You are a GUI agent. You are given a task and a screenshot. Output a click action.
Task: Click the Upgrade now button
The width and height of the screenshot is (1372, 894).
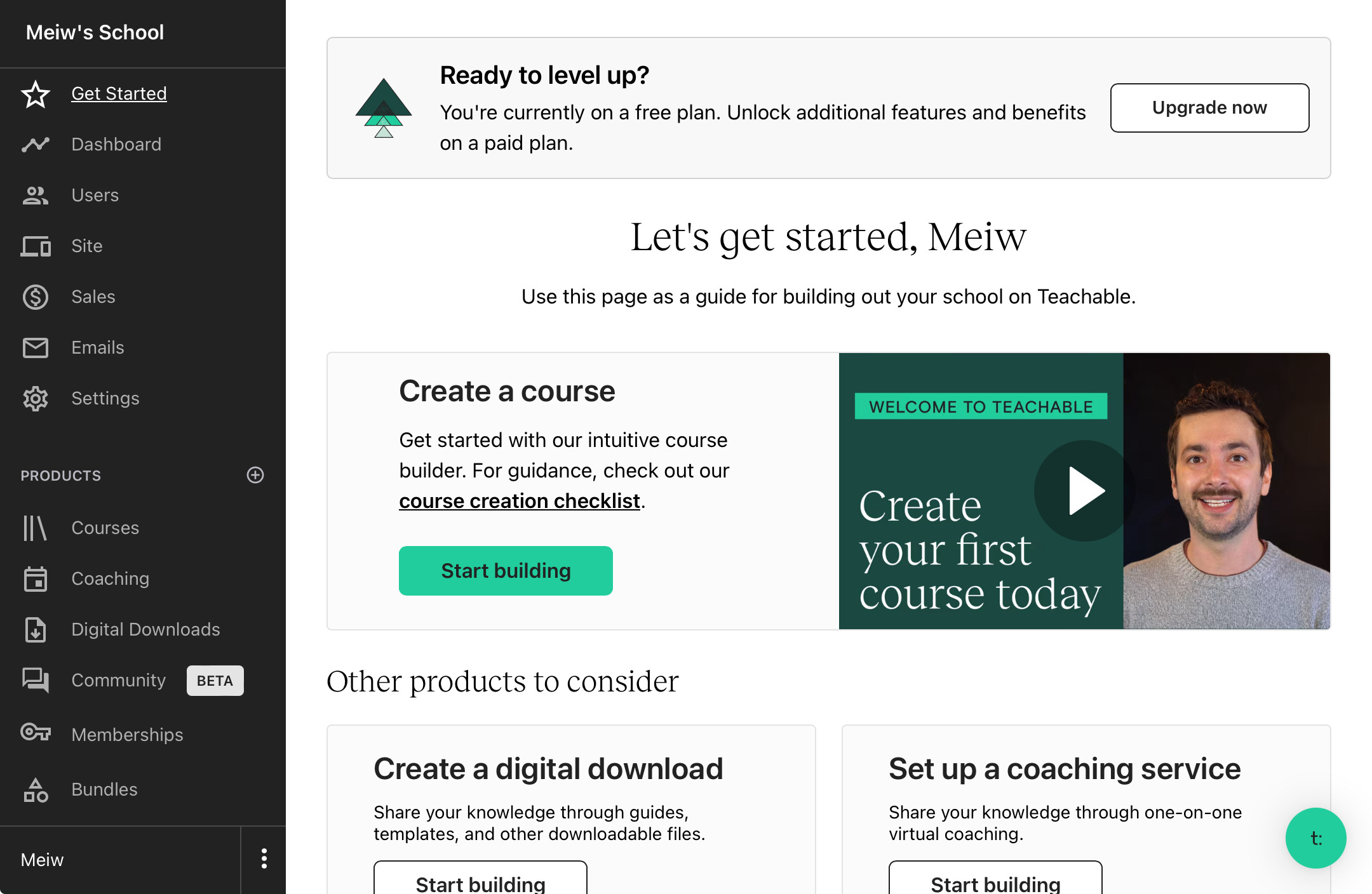coord(1209,107)
